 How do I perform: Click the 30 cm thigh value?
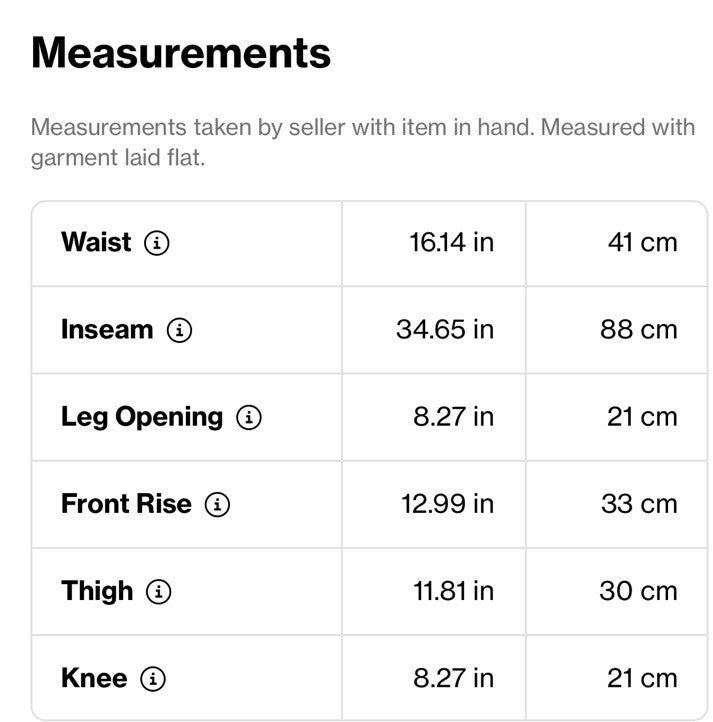coord(638,591)
